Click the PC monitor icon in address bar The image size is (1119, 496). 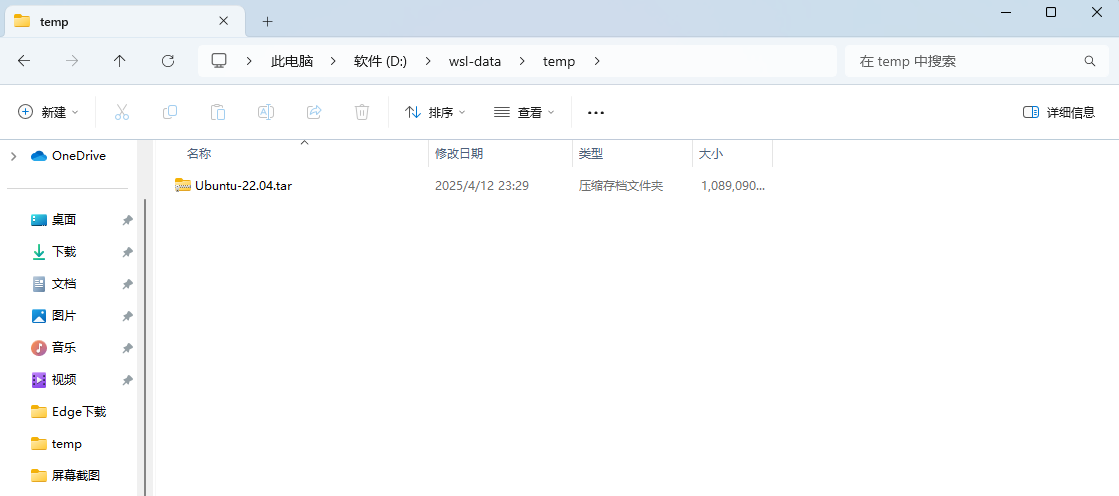click(219, 61)
